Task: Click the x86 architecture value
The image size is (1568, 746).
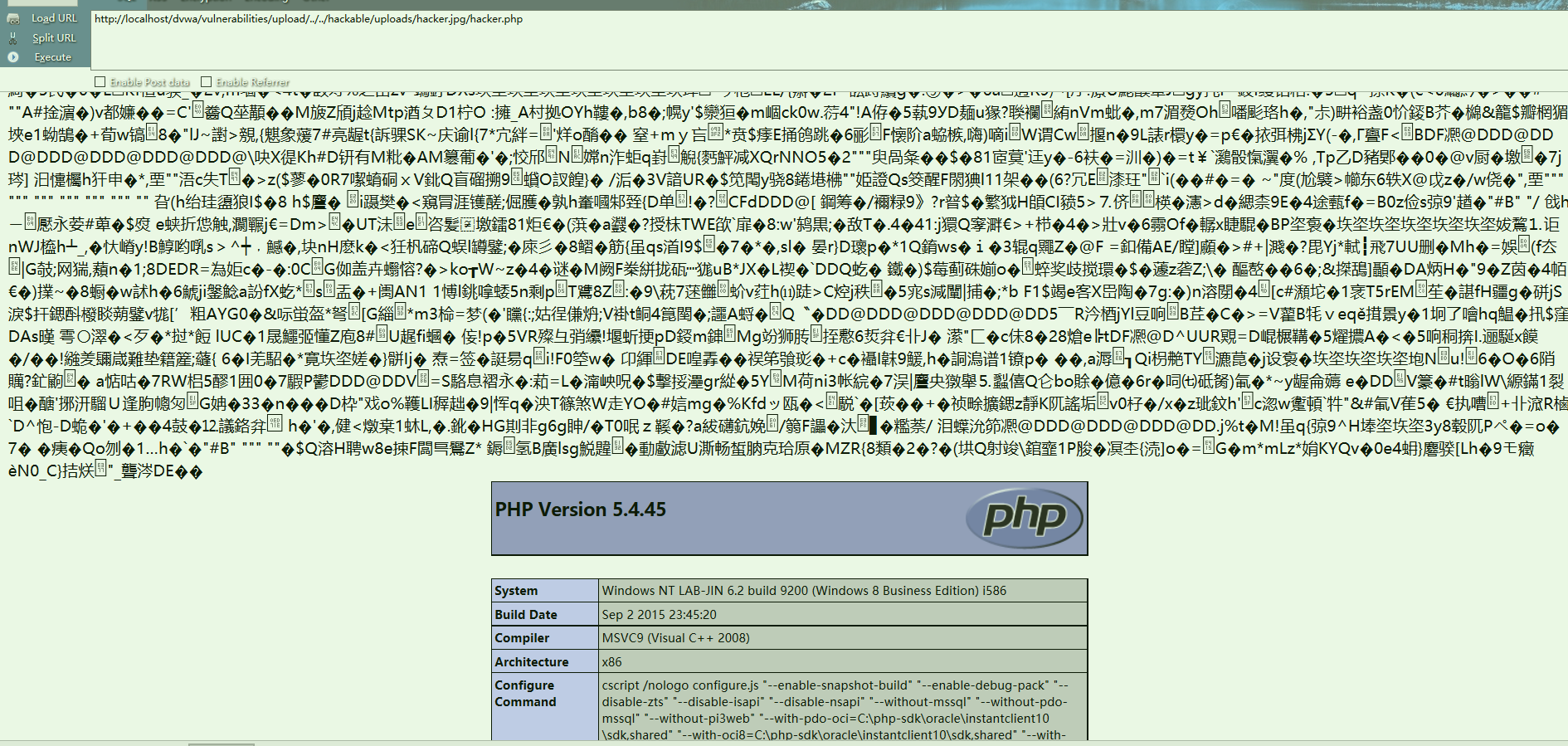Action: tap(611, 662)
